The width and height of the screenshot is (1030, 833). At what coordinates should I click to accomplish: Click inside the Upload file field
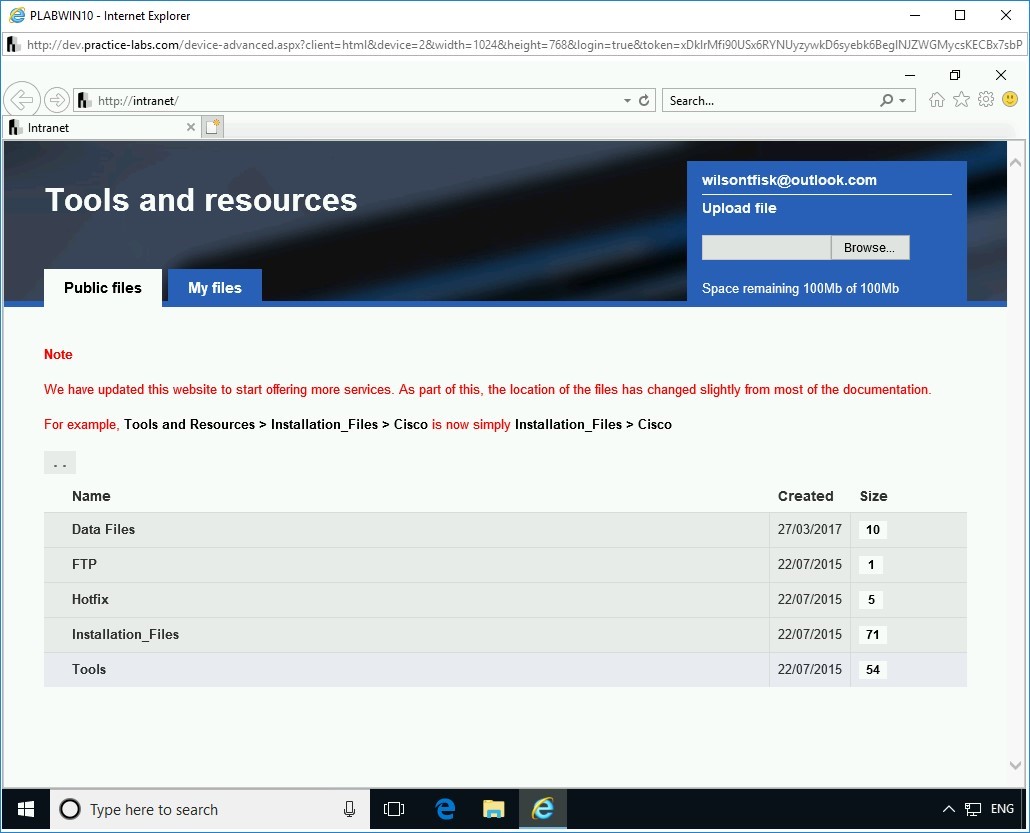tap(765, 247)
